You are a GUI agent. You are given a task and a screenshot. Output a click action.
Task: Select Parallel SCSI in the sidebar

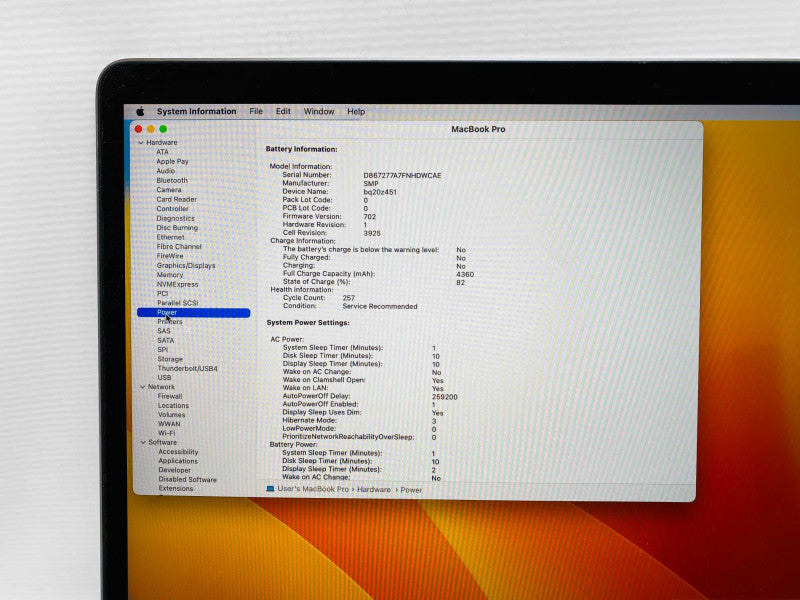(178, 303)
